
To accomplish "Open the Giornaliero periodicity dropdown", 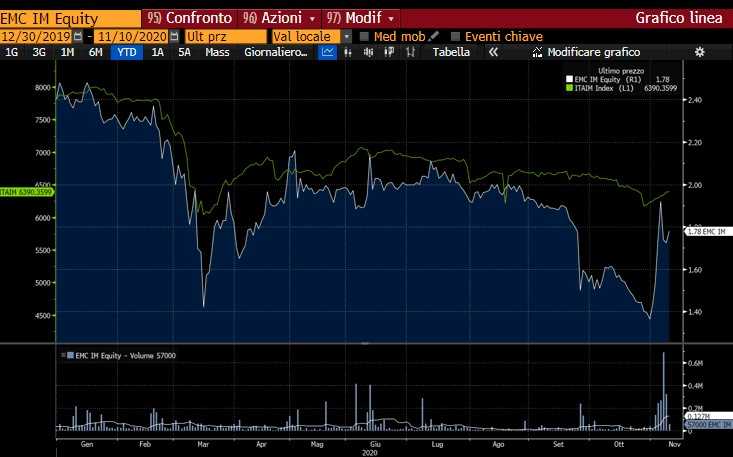I will 276,52.
